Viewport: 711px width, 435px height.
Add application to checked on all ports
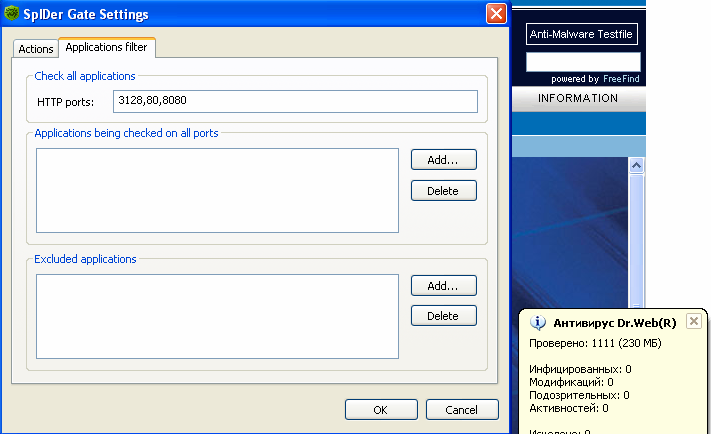[443, 160]
